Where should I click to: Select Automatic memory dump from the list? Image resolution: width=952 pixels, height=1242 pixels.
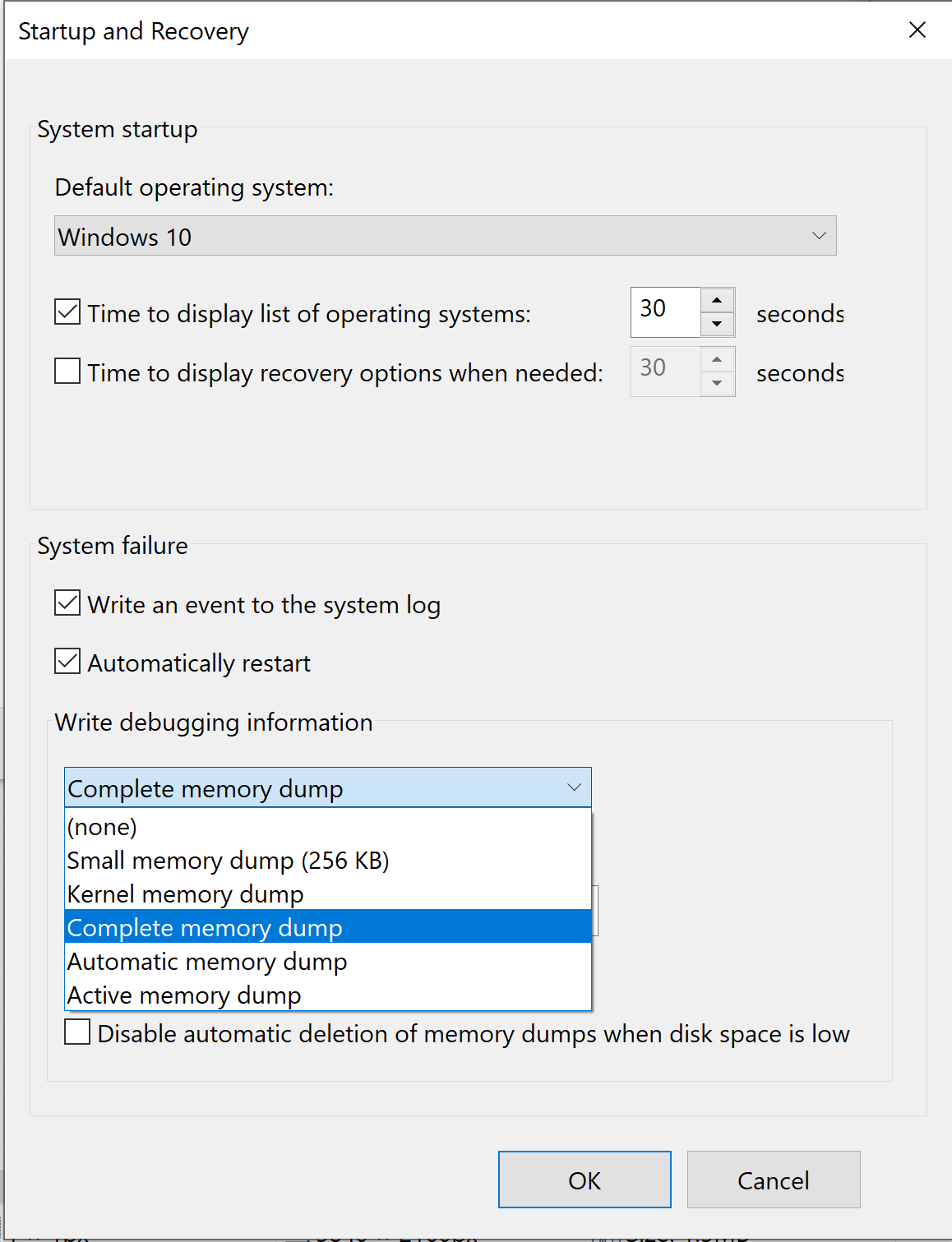coord(206,961)
